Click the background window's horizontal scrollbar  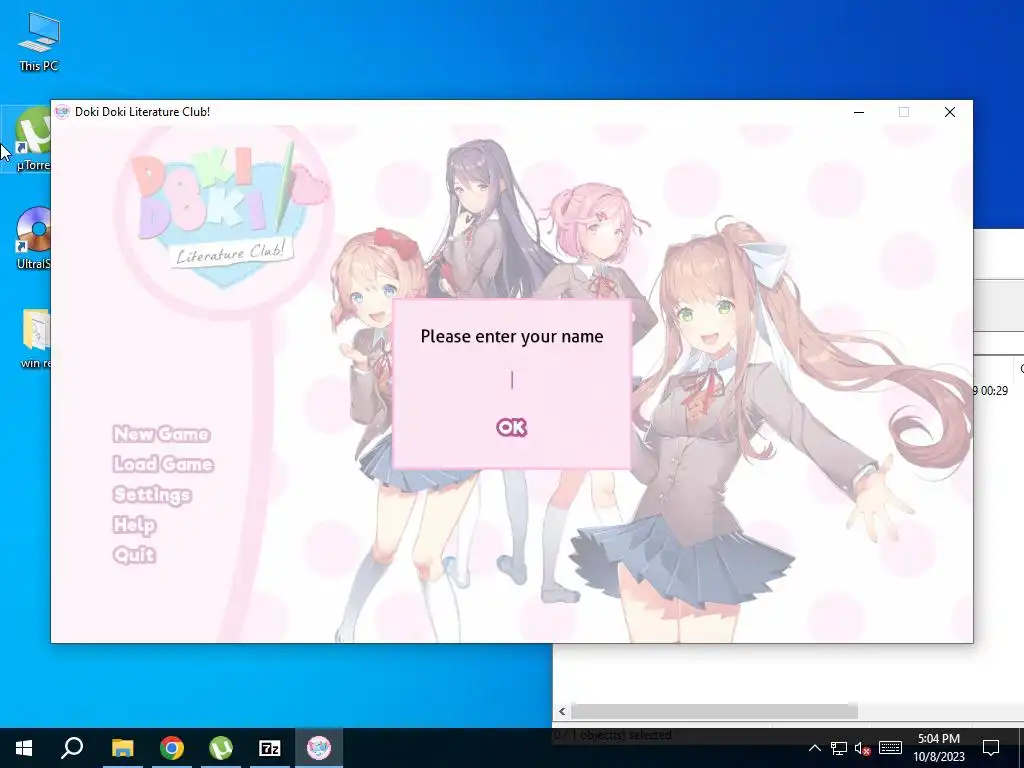(714, 711)
